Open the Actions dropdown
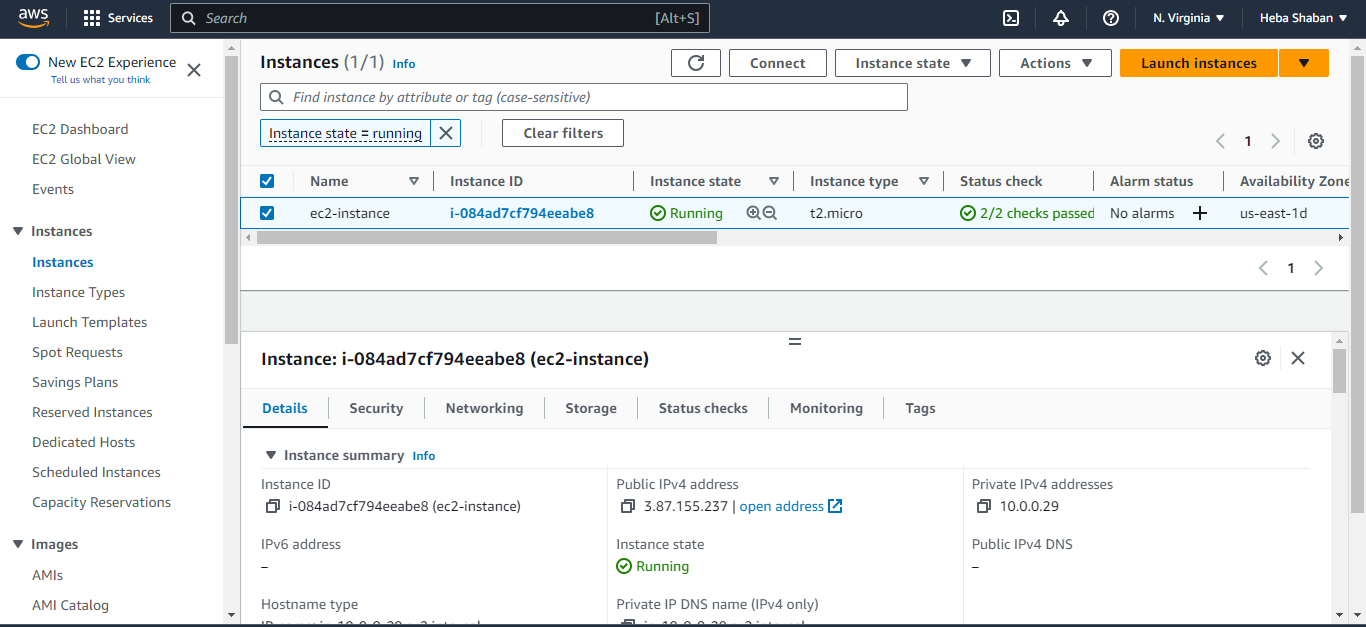The height and width of the screenshot is (627, 1366). pos(1055,62)
